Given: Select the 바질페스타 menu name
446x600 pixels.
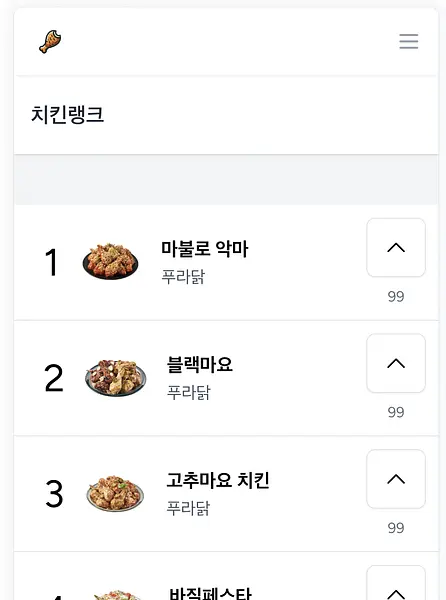Looking at the screenshot, I should (x=210, y=593).
